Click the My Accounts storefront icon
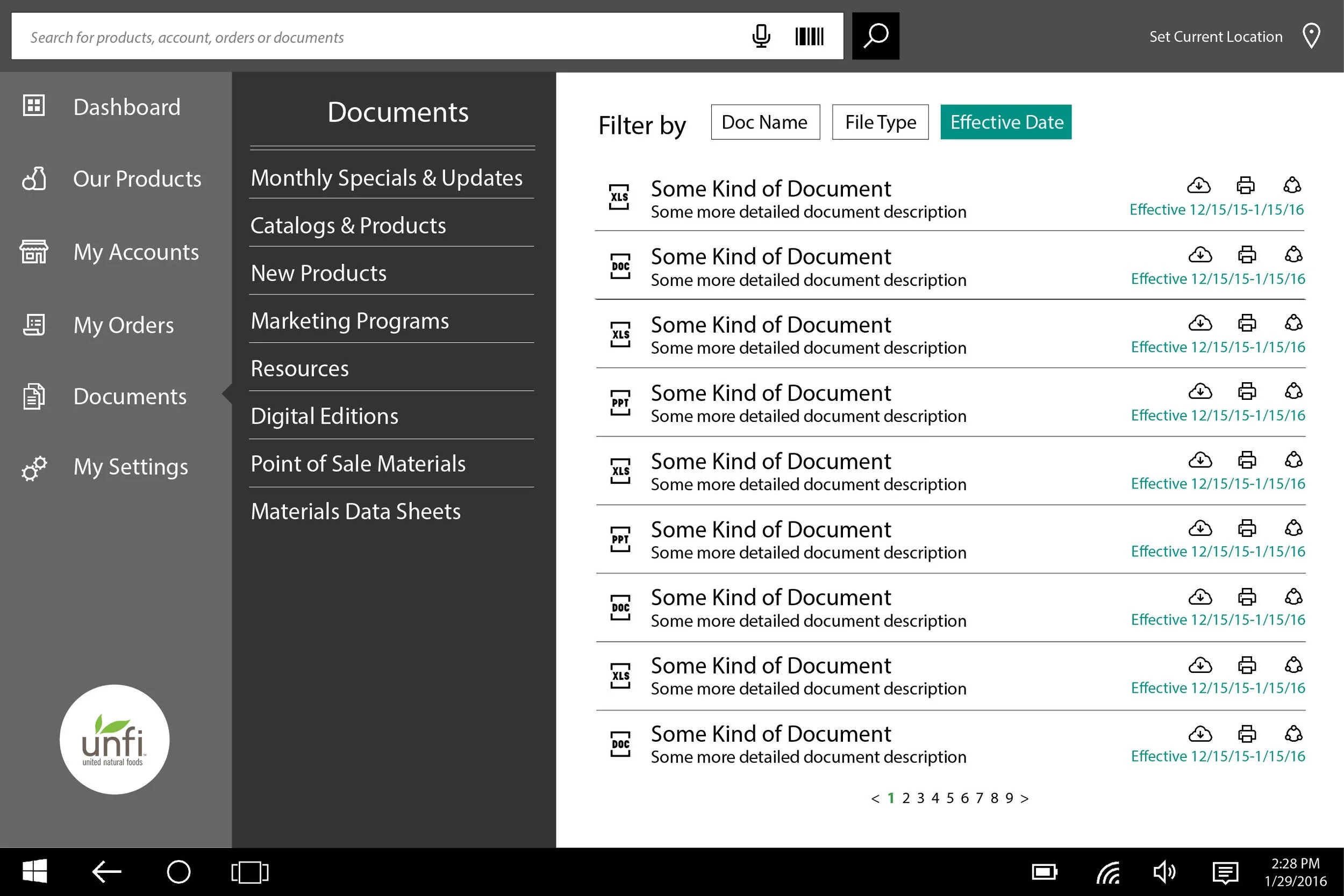Image resolution: width=1344 pixels, height=896 pixels. tap(33, 252)
